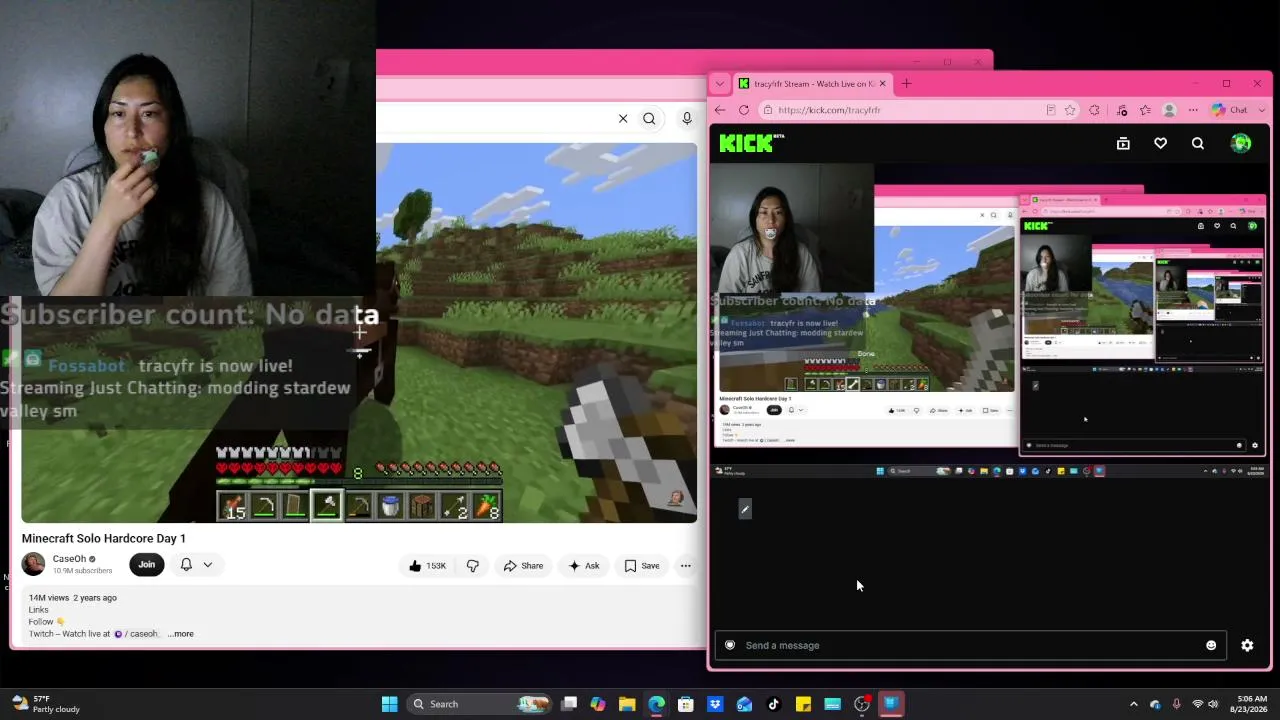
Task: Open a new browser tab with the plus button
Action: (906, 84)
